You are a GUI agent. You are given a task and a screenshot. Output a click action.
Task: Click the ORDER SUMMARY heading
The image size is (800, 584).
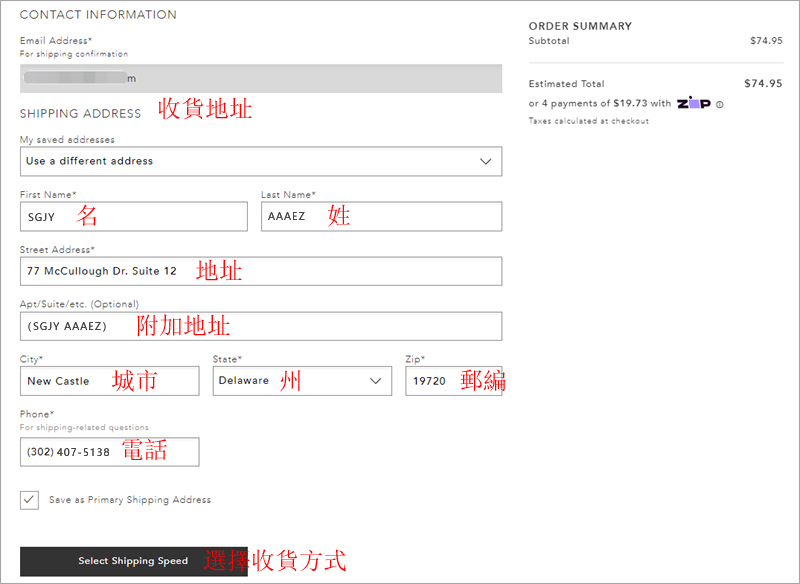click(580, 26)
